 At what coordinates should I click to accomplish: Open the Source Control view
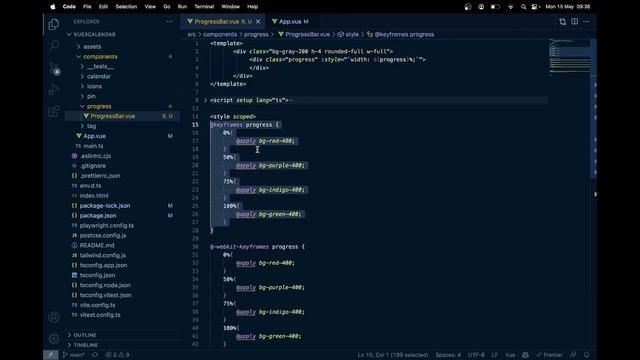[x=54, y=68]
